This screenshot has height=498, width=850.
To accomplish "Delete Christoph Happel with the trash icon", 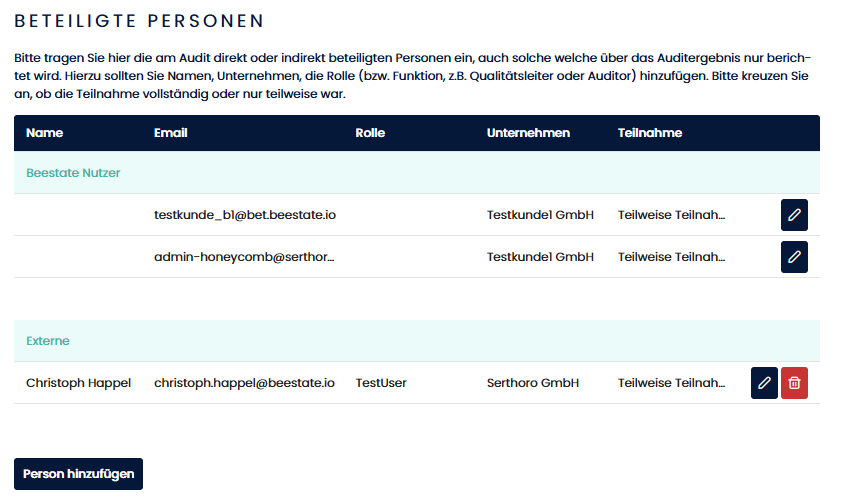I will [x=794, y=383].
